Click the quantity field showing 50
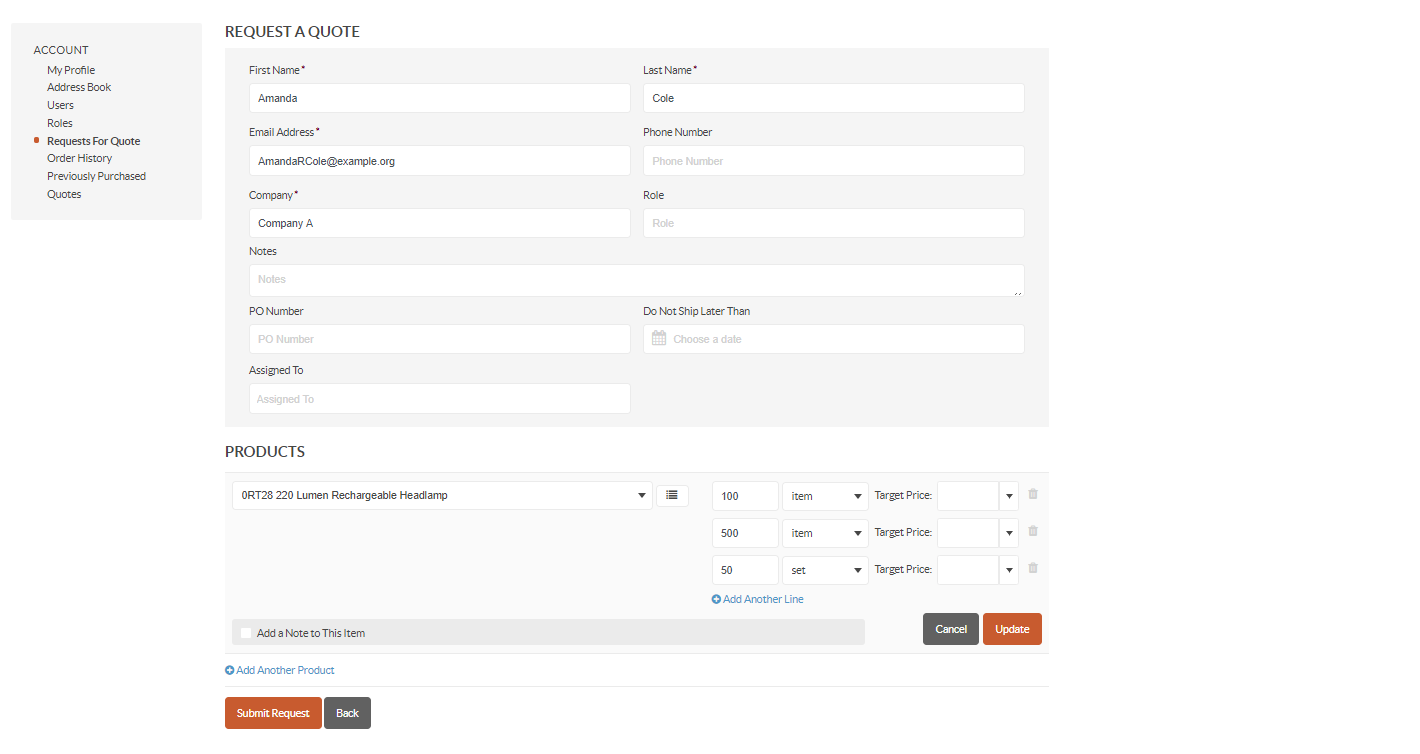1420x754 pixels. point(745,570)
